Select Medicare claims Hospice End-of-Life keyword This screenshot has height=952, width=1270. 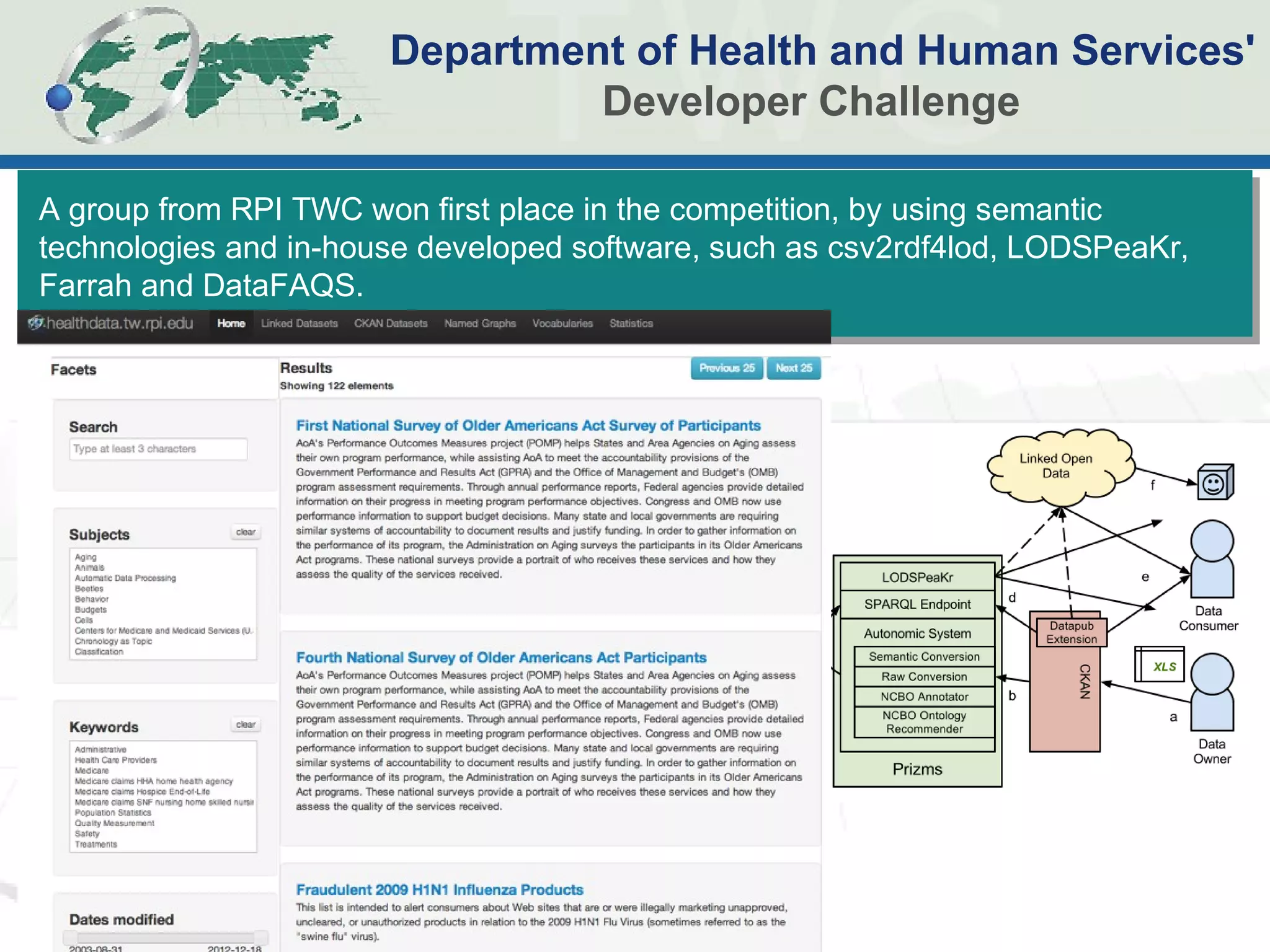click(x=143, y=792)
